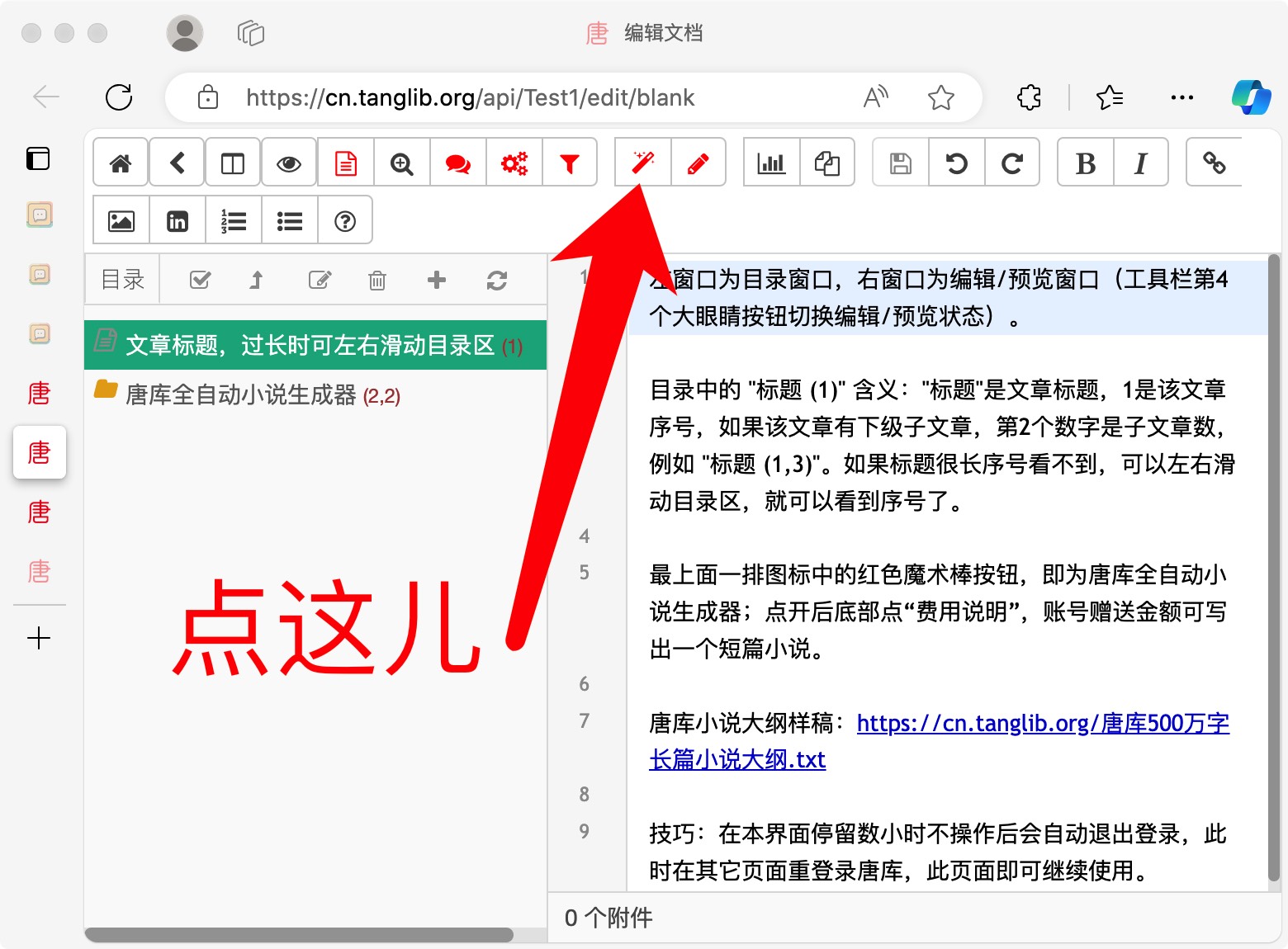
Task: Click line 5 paragraph about 红色魔术棒按钮
Action: click(938, 611)
